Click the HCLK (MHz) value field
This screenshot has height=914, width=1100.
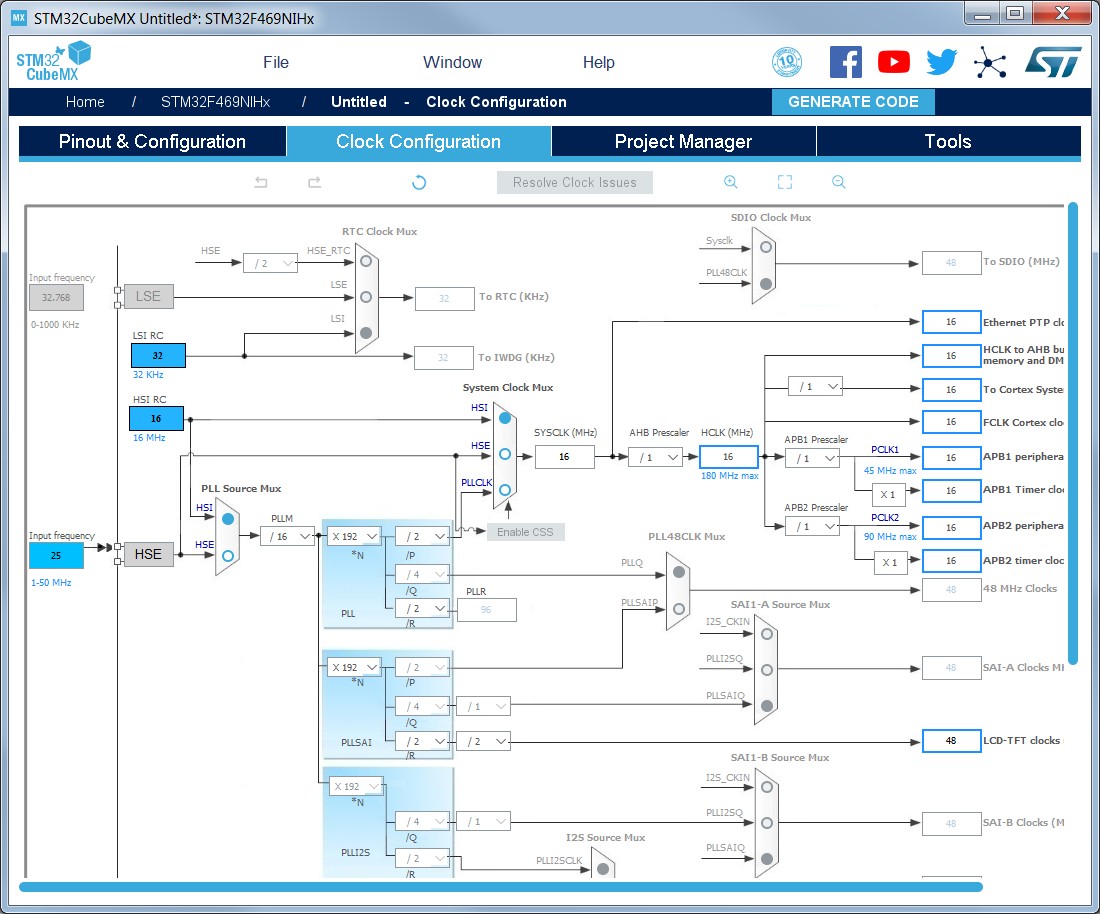(x=728, y=457)
